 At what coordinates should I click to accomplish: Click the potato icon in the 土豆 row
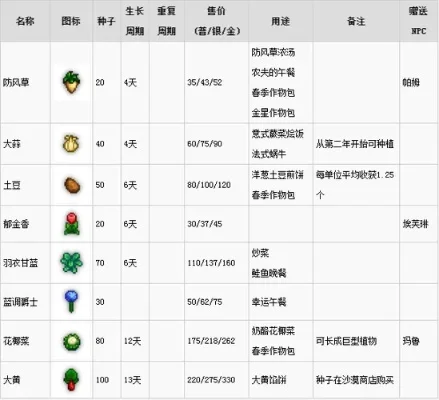(72, 185)
